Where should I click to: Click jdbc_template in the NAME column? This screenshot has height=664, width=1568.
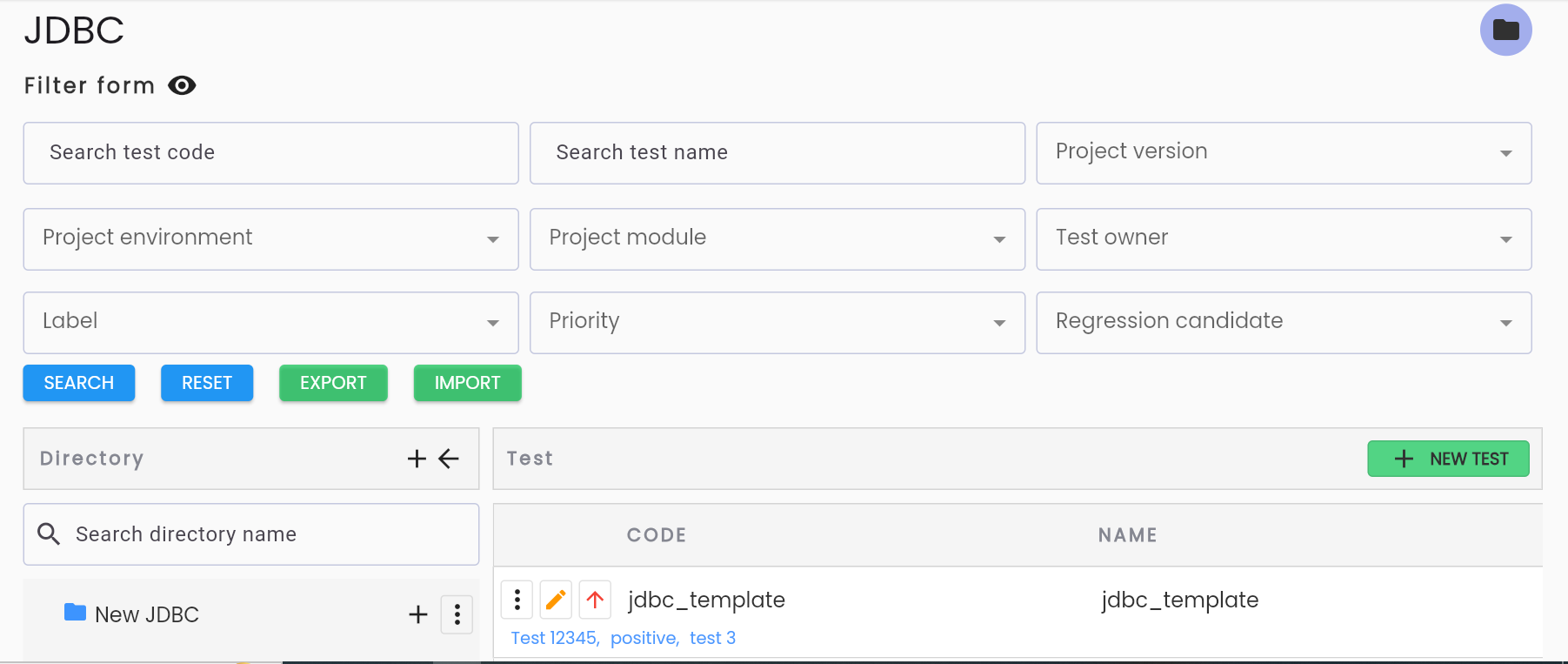[x=1179, y=600]
